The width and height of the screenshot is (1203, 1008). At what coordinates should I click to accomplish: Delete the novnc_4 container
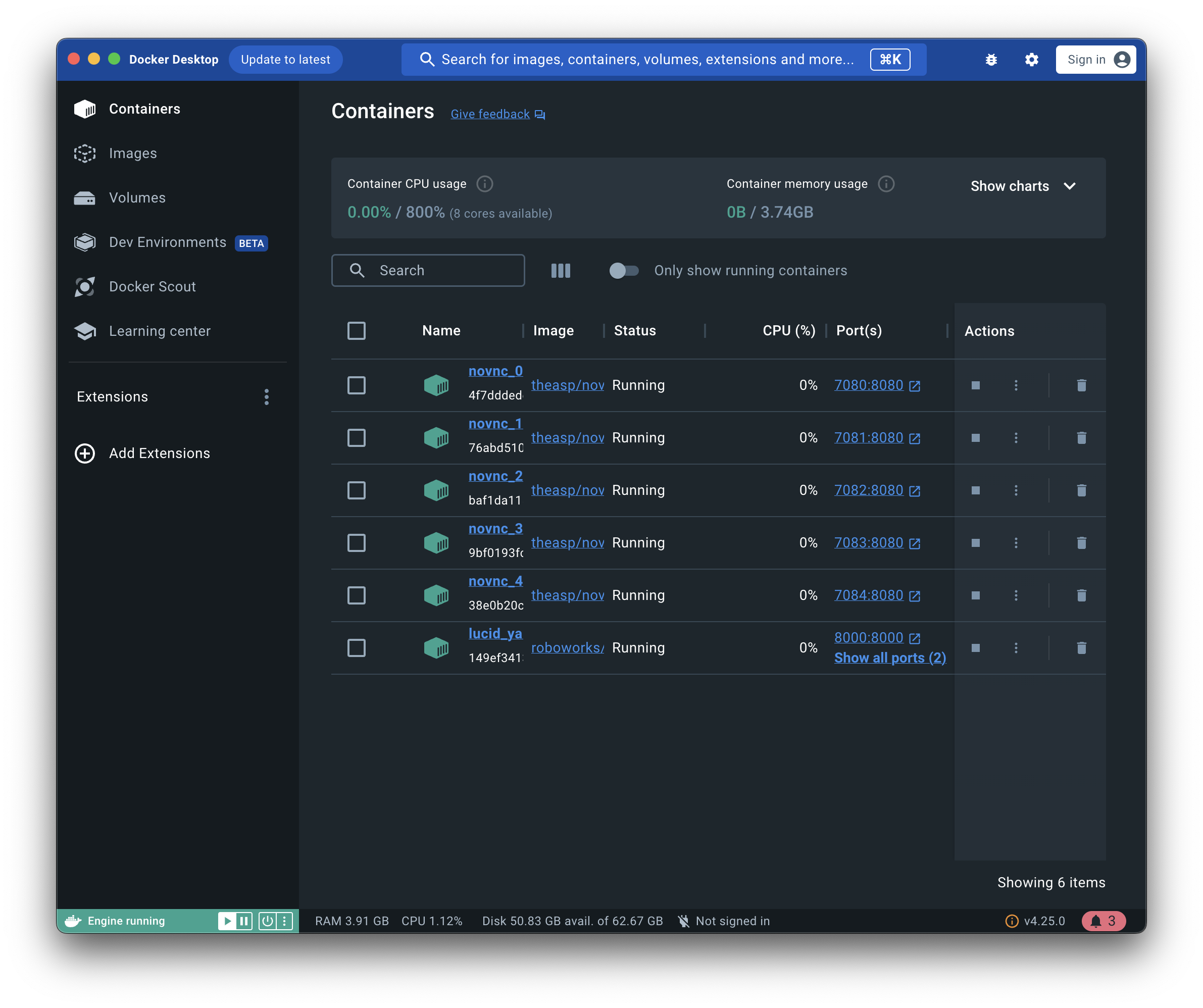(1081, 595)
